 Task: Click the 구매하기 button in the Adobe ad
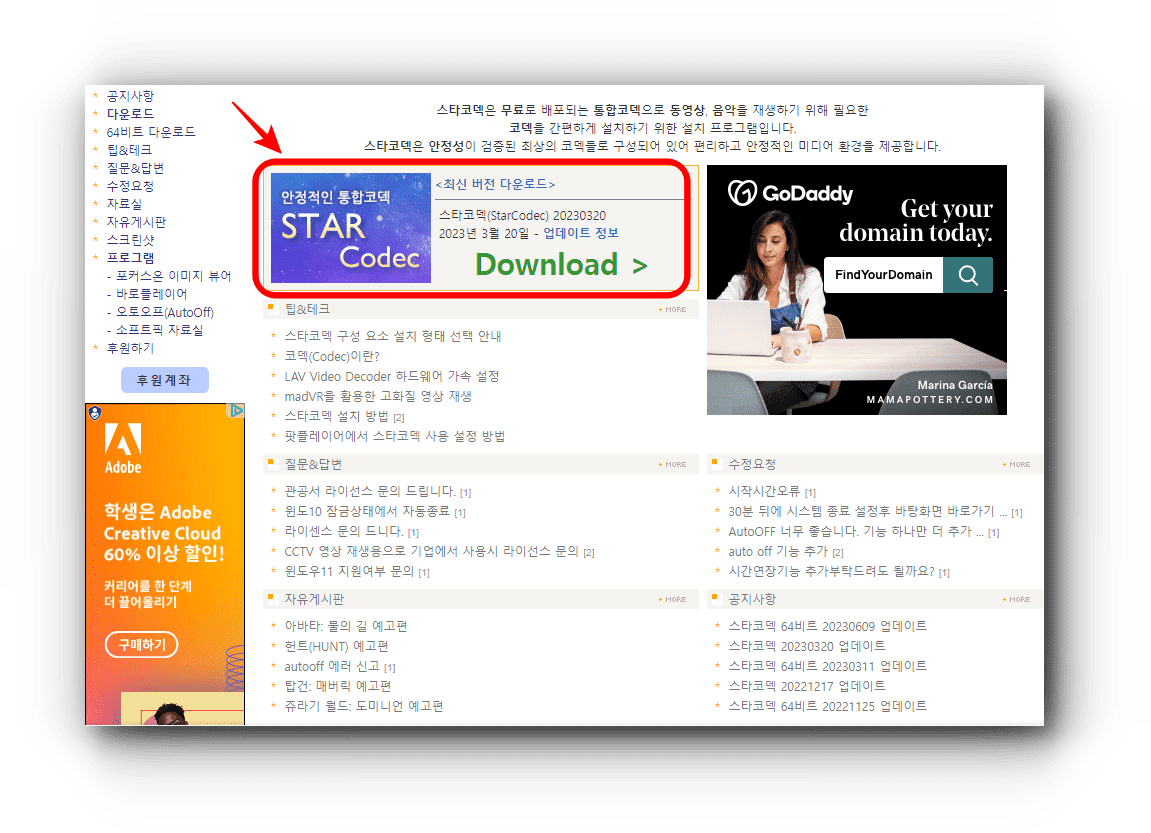[x=142, y=644]
